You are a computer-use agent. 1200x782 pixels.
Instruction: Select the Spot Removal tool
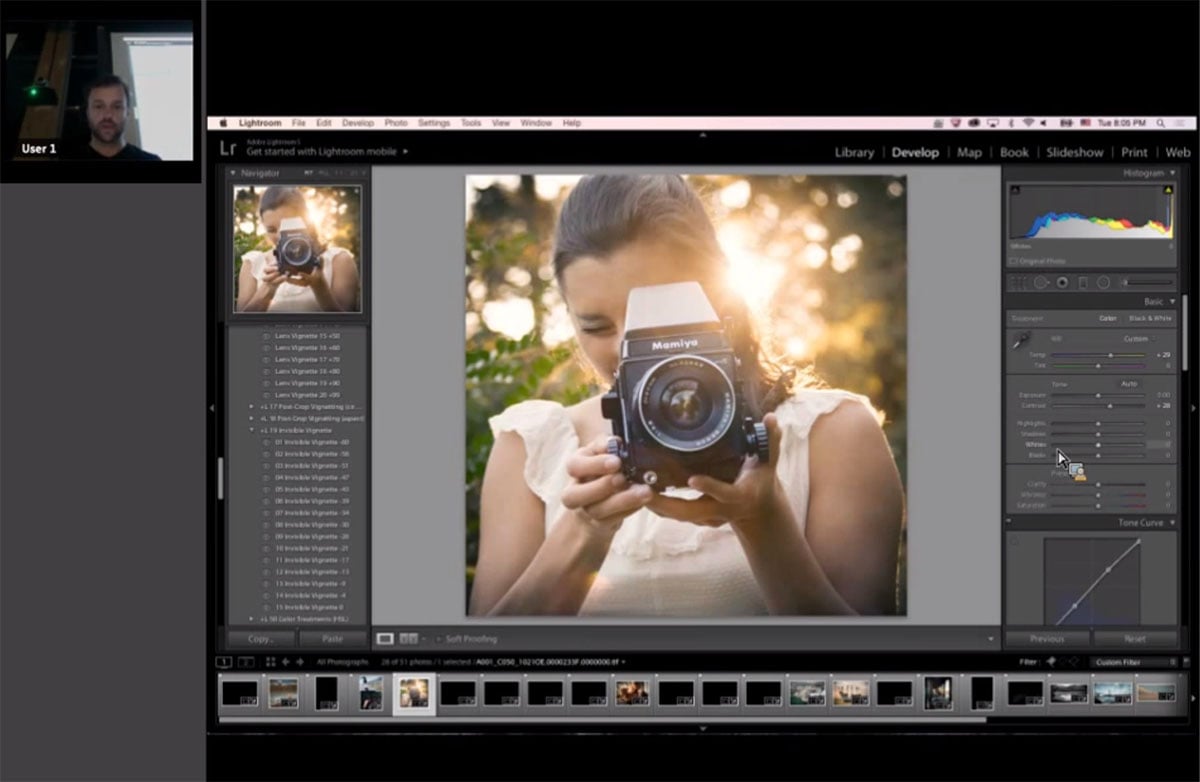point(1040,283)
